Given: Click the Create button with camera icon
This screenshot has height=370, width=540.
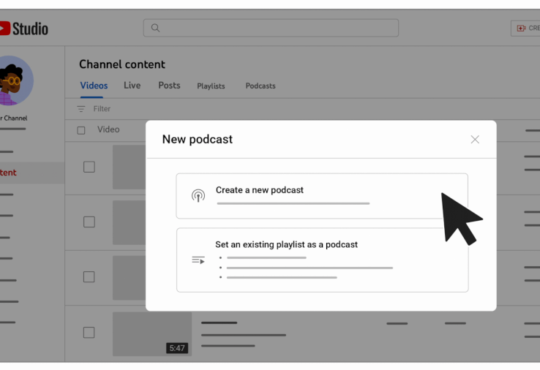Looking at the screenshot, I should click(x=526, y=28).
